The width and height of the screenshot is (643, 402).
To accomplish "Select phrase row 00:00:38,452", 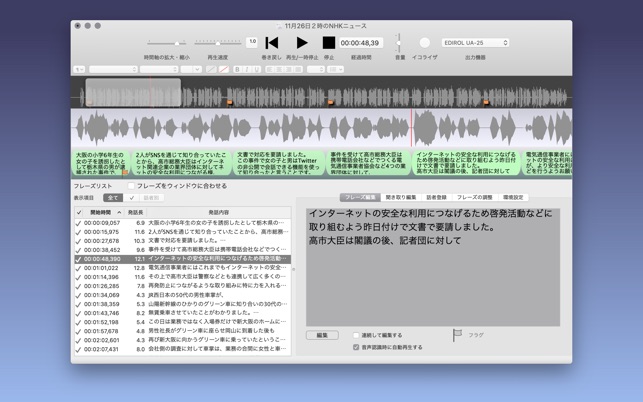I will coord(183,250).
